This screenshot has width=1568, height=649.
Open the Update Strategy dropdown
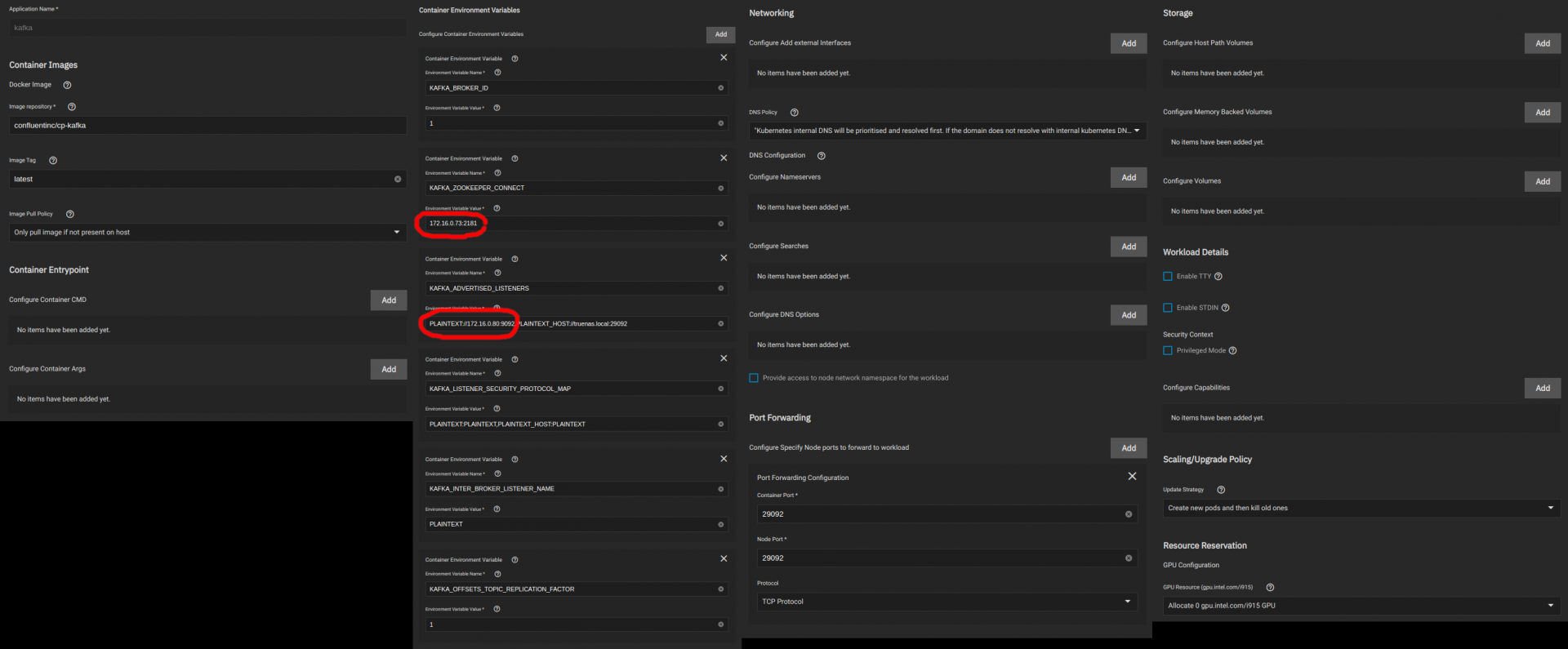point(1361,508)
